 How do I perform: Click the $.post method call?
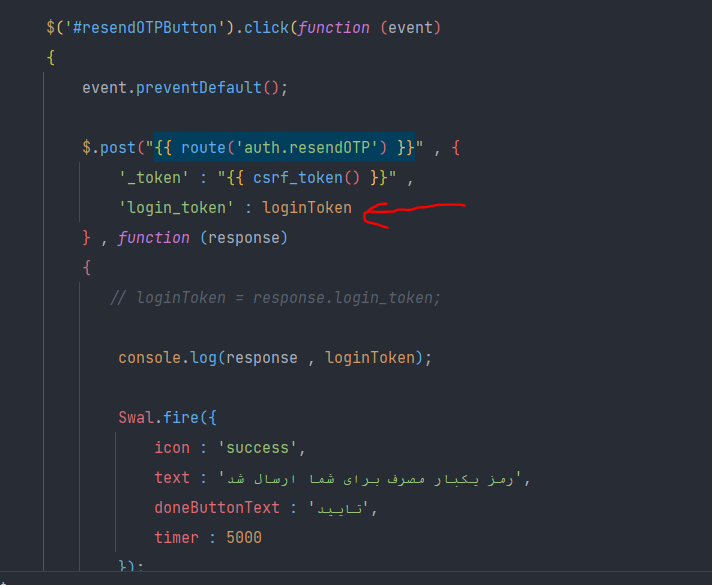pos(109,148)
